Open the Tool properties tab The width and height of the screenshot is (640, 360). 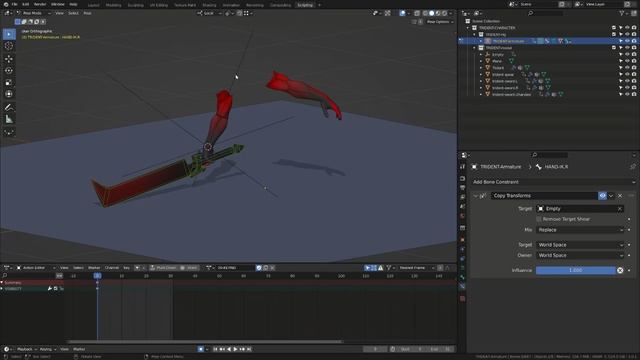pyautogui.click(x=462, y=167)
